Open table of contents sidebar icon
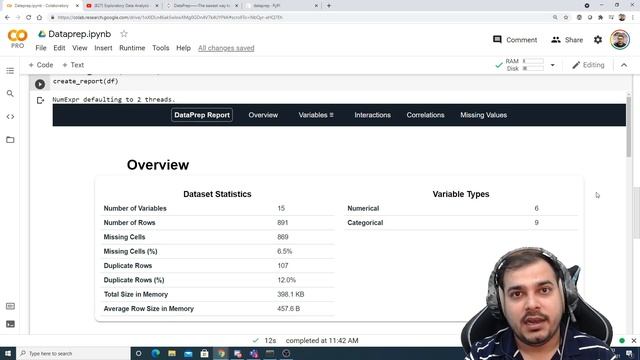The image size is (640, 360). pos(10,71)
